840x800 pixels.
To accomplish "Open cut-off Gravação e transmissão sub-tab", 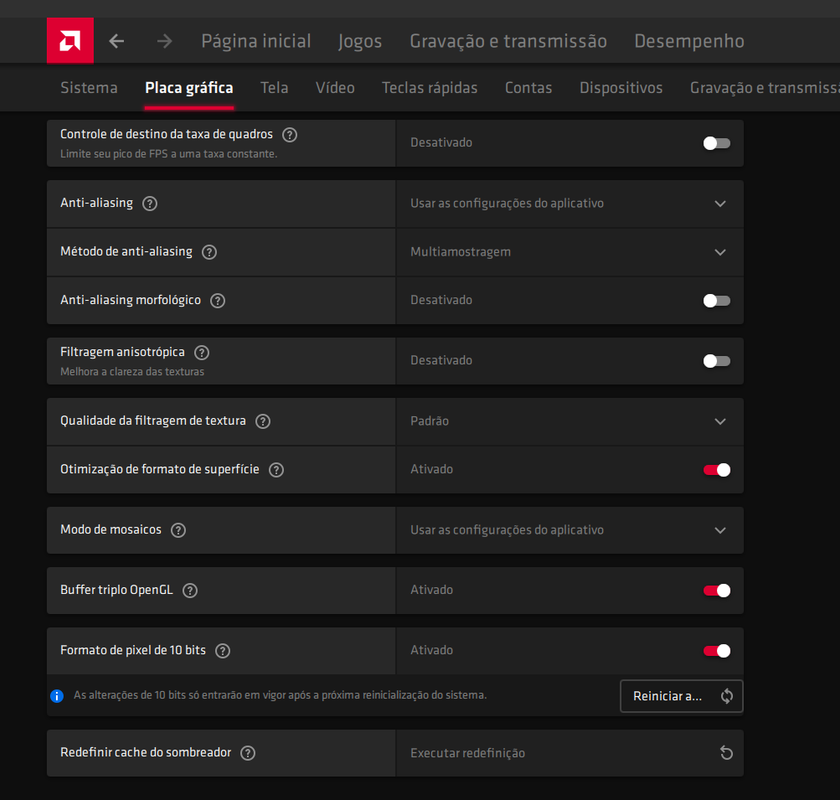I will 764,87.
